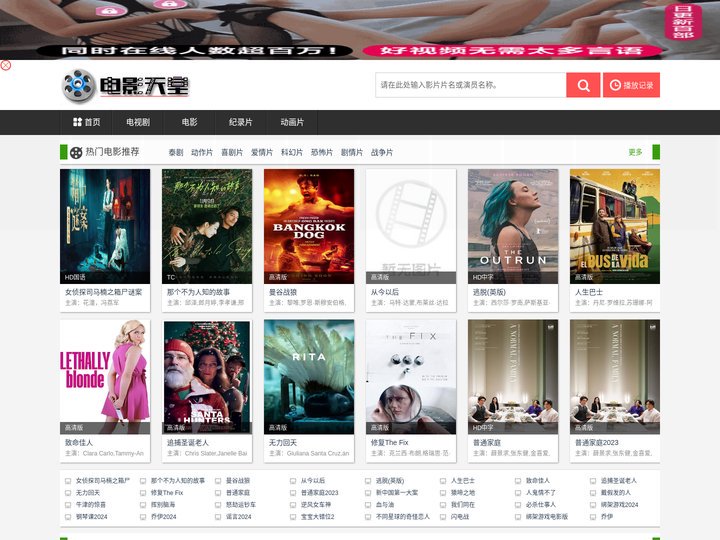
Task: Open 不同星球的奇怪恋人 in the title list
Action: coord(403,517)
